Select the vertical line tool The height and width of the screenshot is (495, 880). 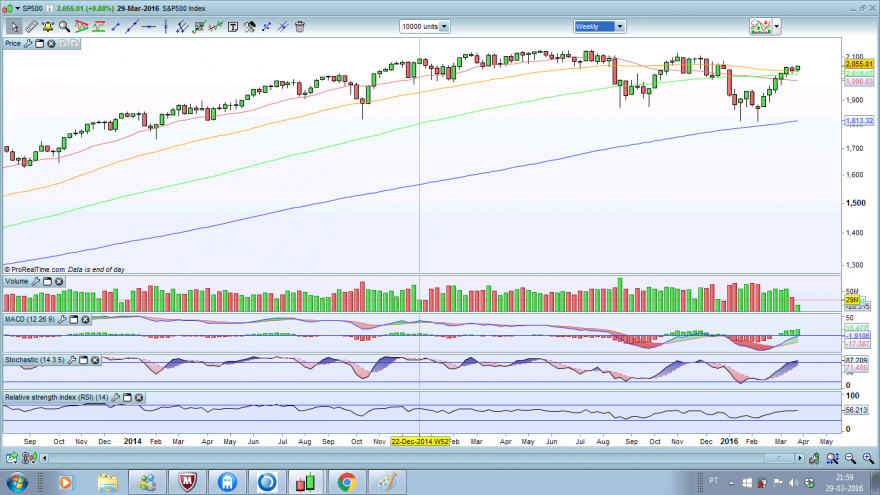pos(166,26)
